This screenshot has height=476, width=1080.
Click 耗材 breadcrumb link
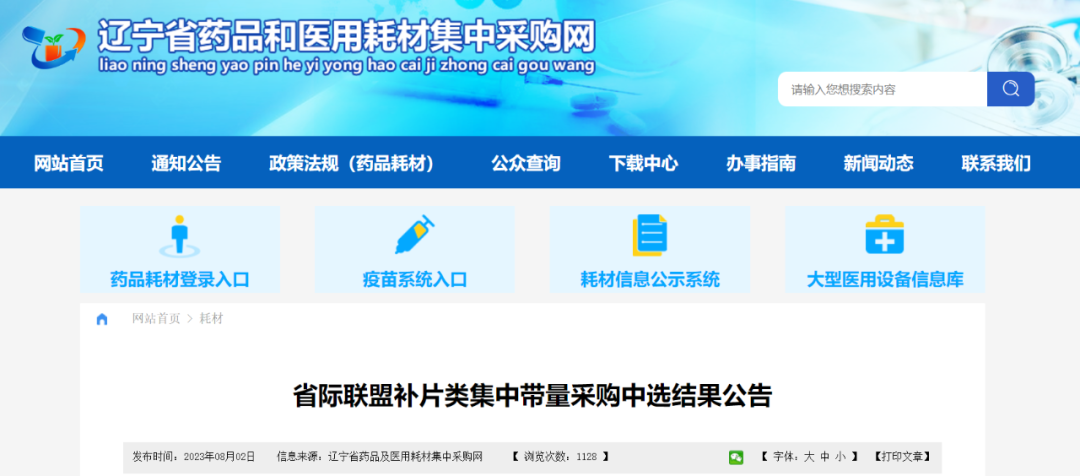pos(211,319)
